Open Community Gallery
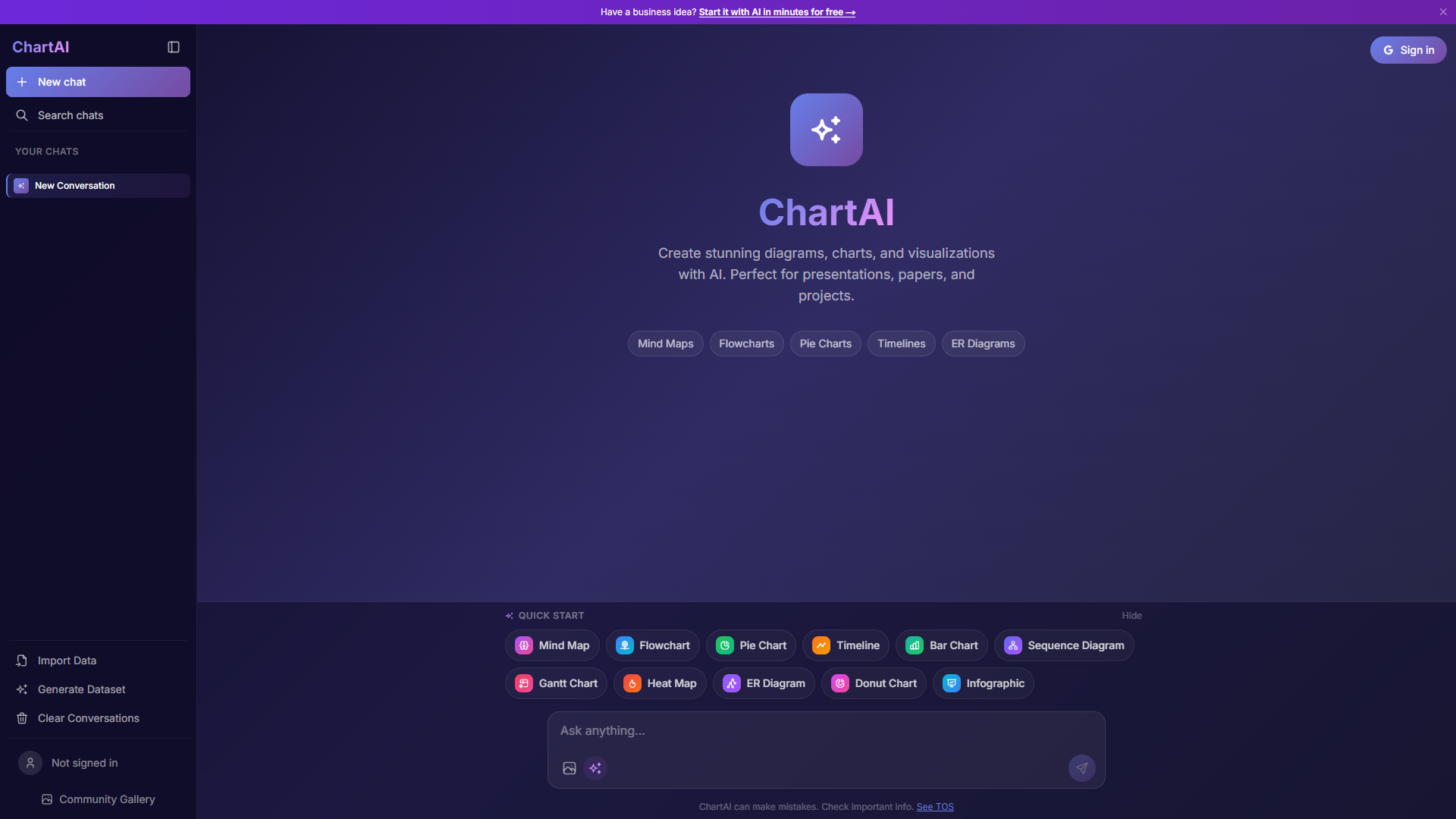1456x819 pixels. pos(98,799)
